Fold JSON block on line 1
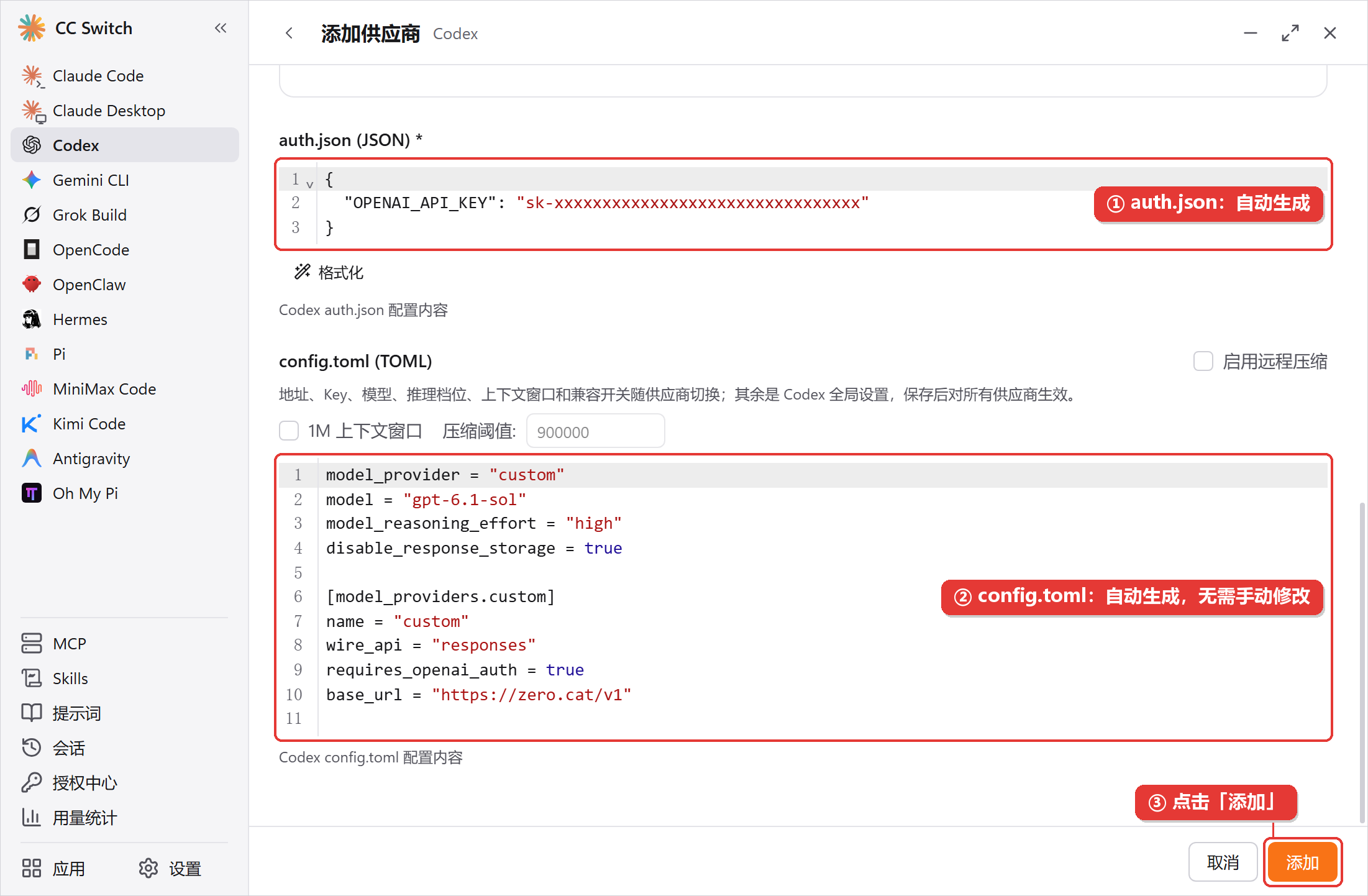This screenshot has height=896, width=1368. (x=309, y=184)
